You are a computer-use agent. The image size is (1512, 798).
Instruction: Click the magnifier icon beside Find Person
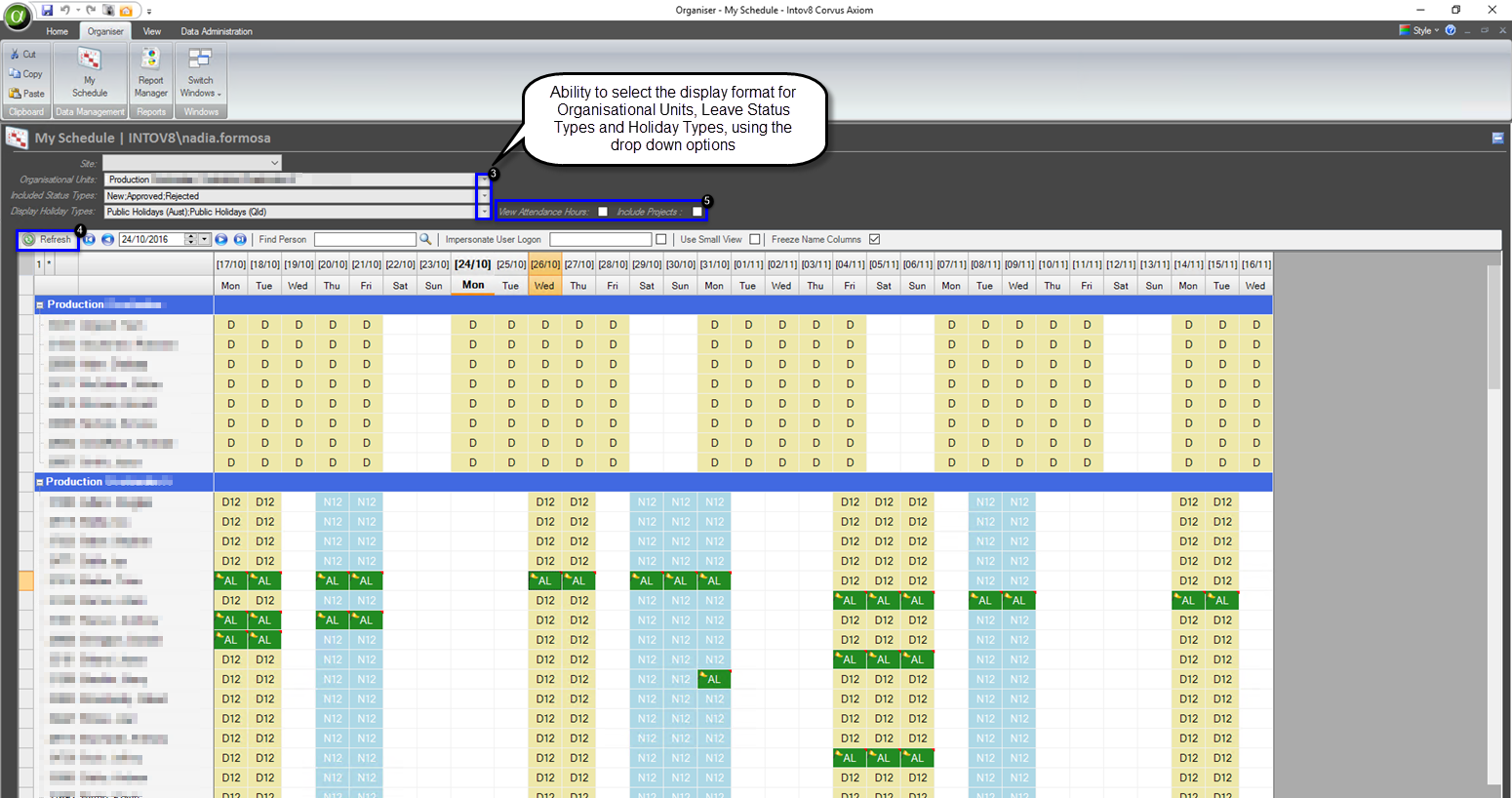[x=425, y=239]
